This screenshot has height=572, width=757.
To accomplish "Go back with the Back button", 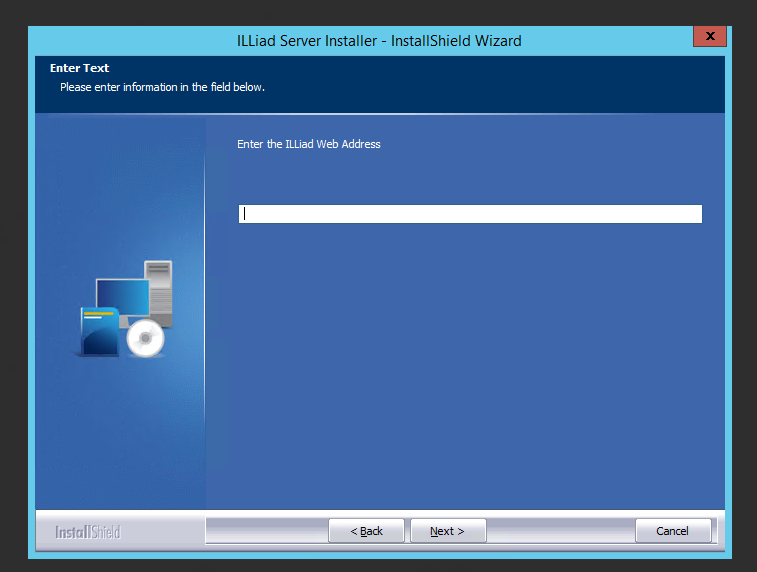I will 366,531.
